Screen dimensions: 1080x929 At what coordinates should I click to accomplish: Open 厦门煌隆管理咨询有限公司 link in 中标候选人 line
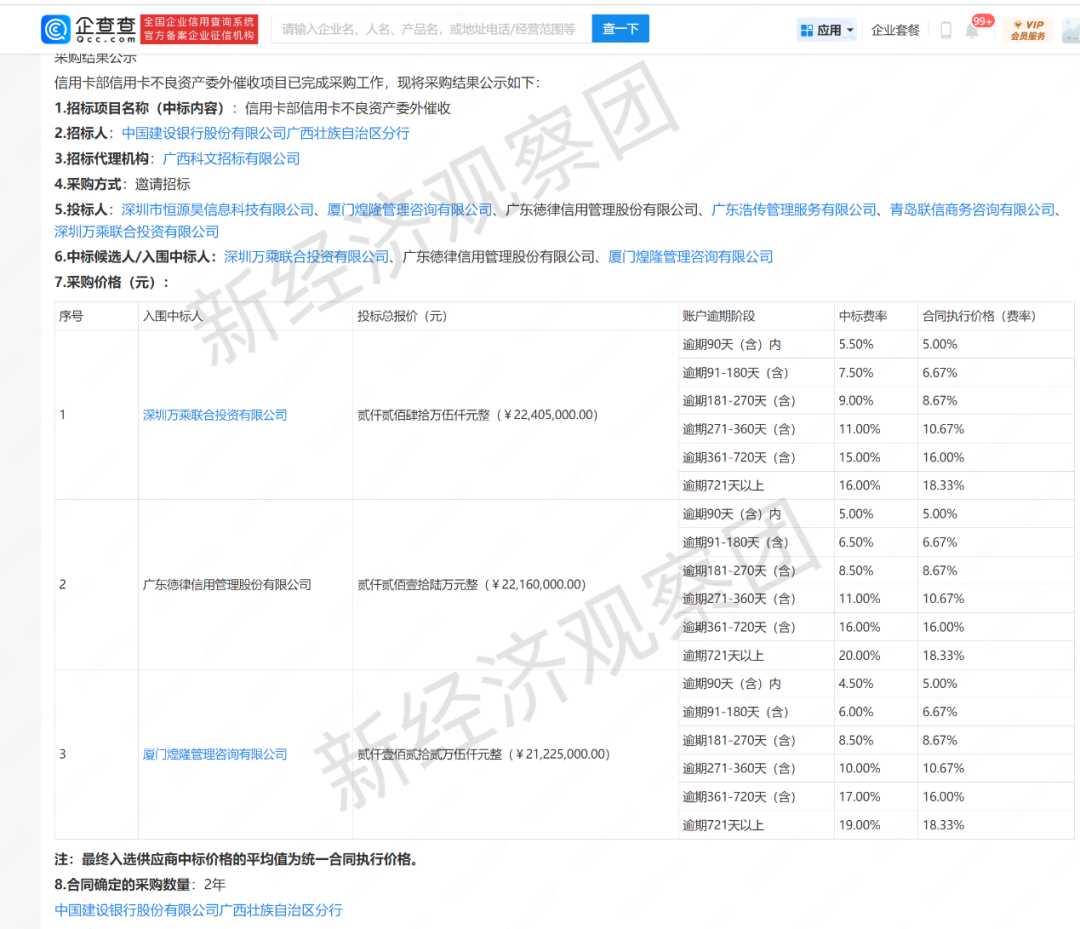690,257
